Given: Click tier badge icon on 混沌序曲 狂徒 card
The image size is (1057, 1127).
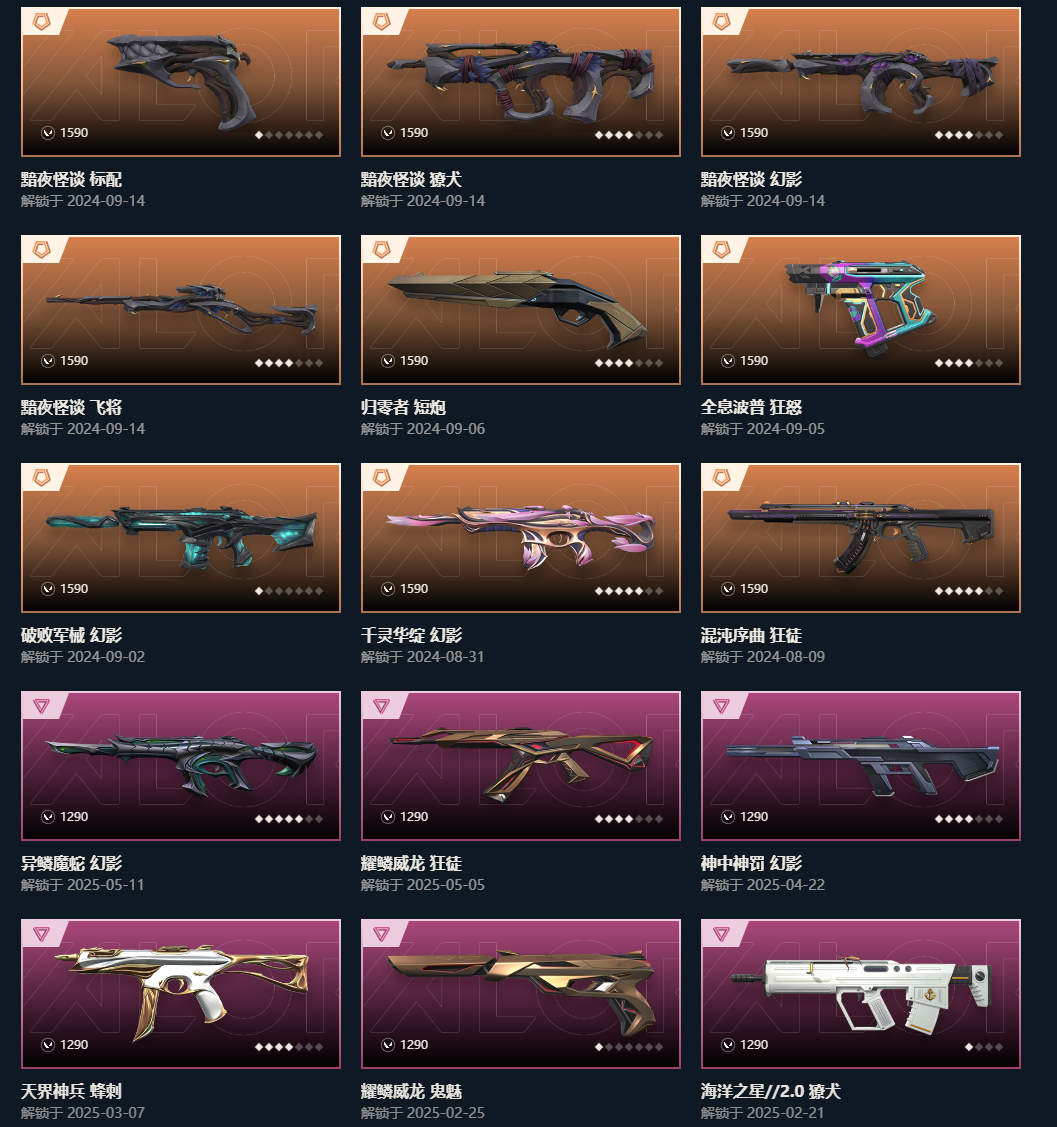Looking at the screenshot, I should click(721, 478).
